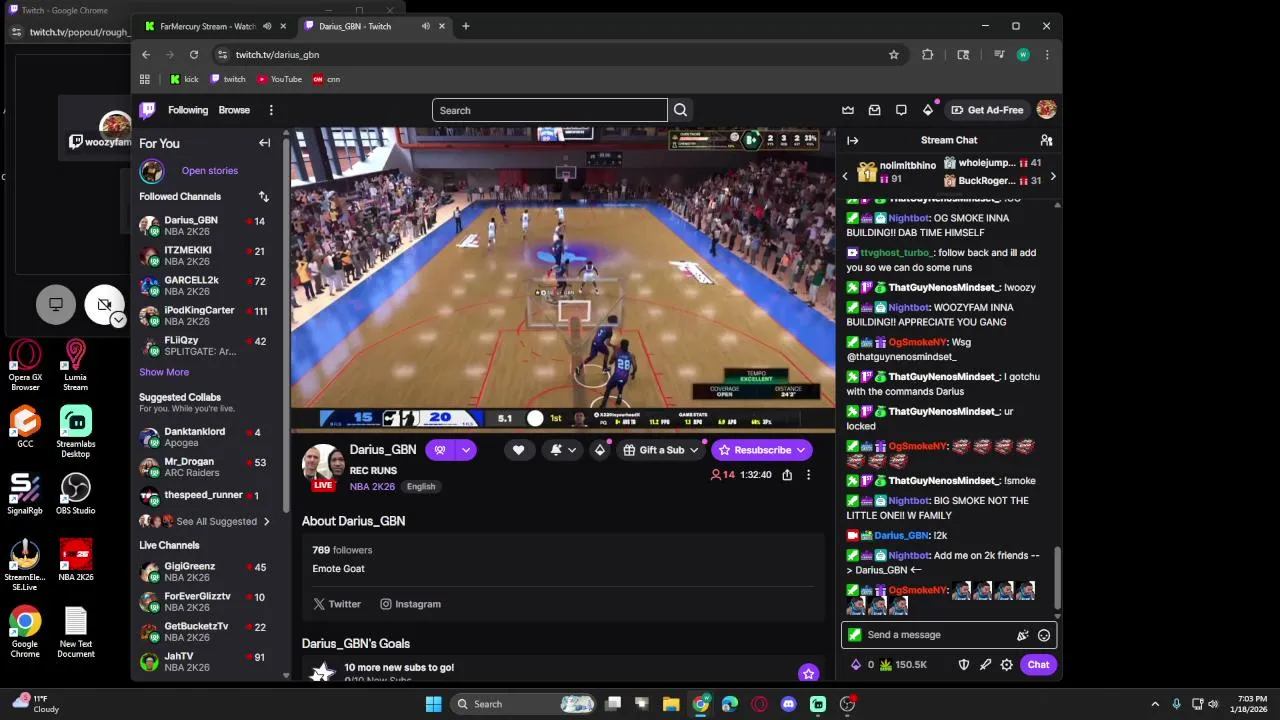Open Discord from the taskbar
This screenshot has height=720, width=1280.
tap(789, 704)
